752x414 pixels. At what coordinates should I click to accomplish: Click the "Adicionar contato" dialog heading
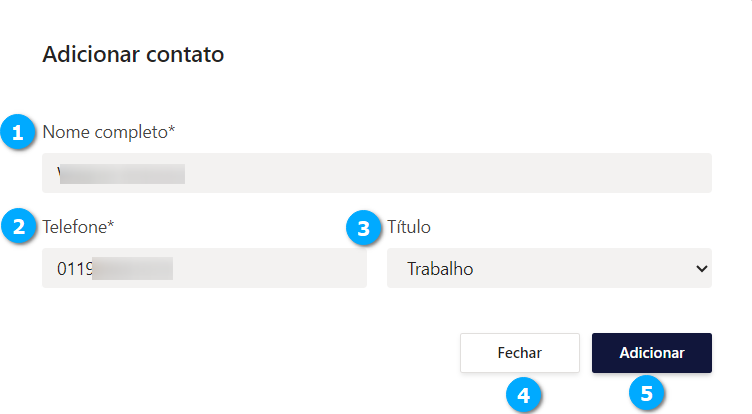click(133, 55)
